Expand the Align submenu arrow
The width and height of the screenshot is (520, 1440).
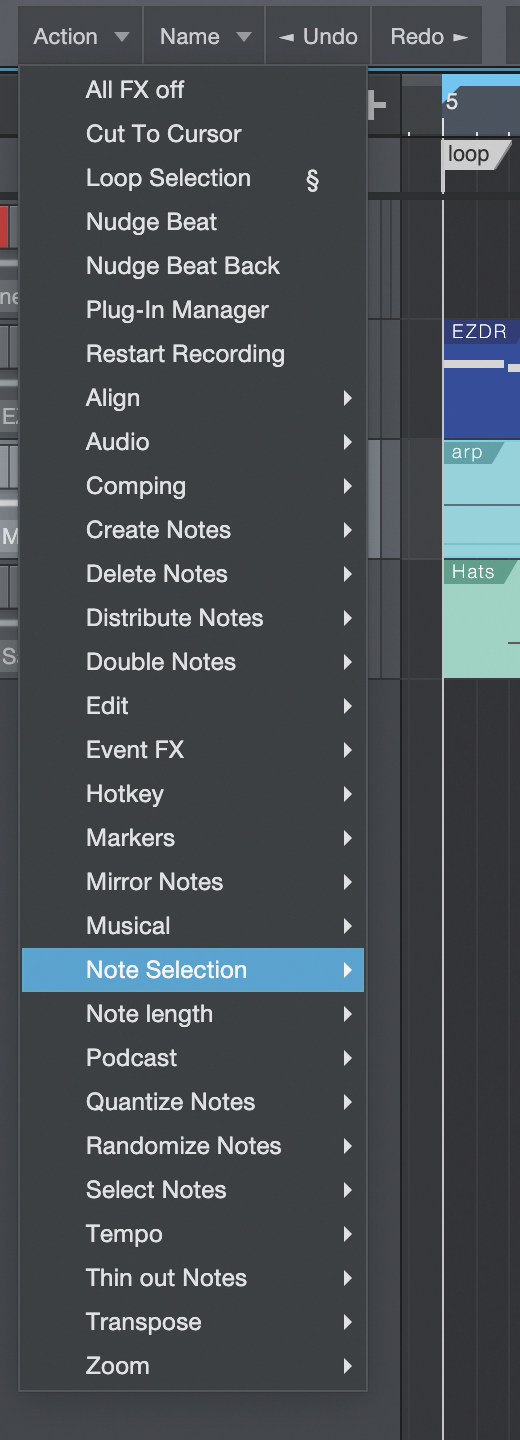pos(347,398)
